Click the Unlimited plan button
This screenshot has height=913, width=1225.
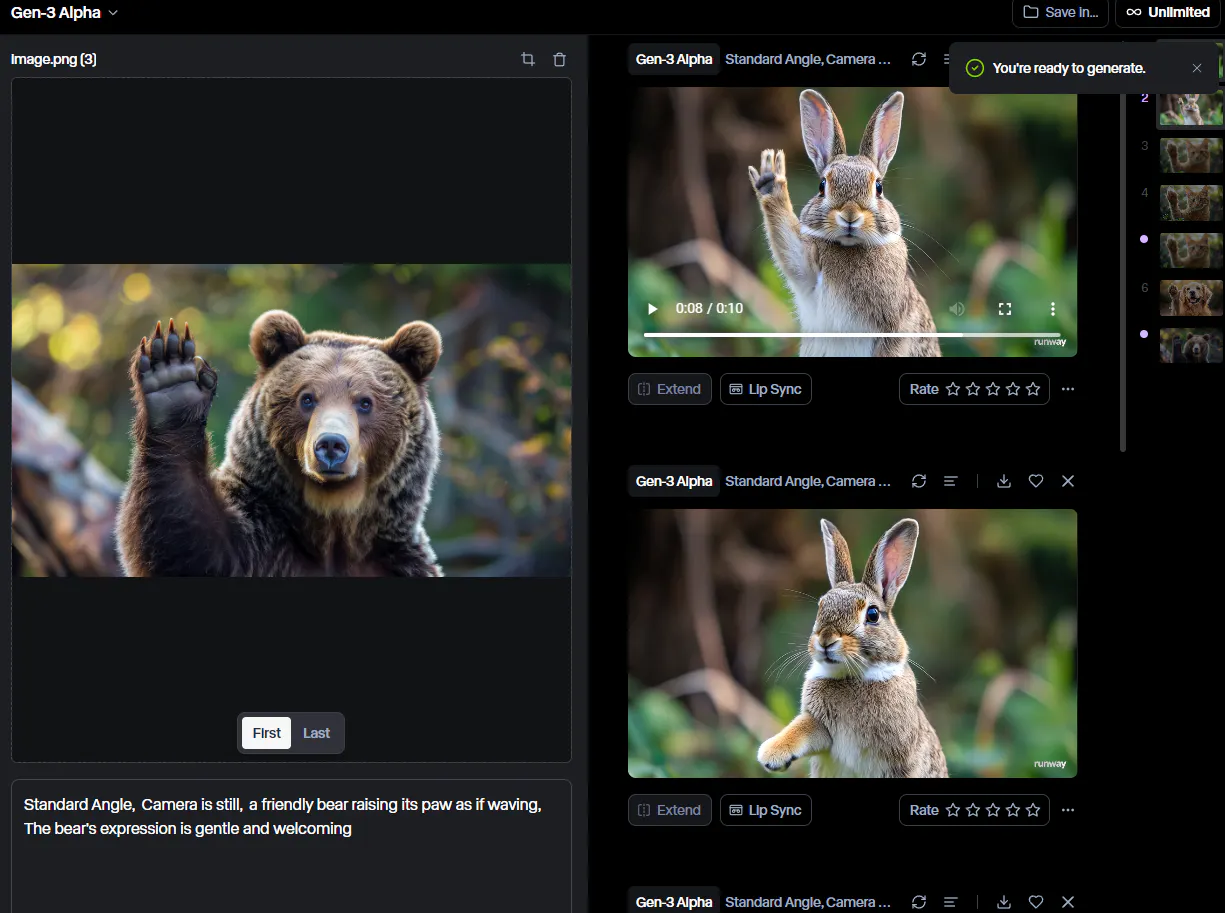tap(1168, 13)
